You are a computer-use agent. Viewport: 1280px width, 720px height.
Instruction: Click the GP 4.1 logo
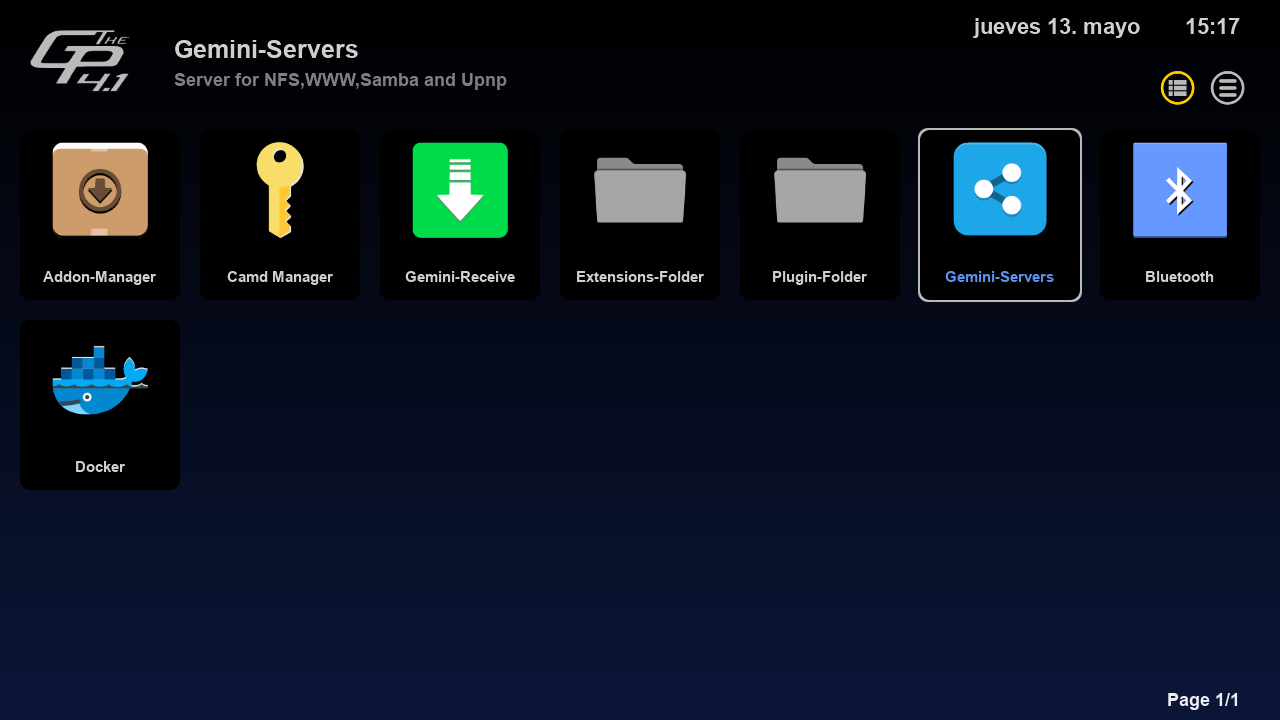80,61
